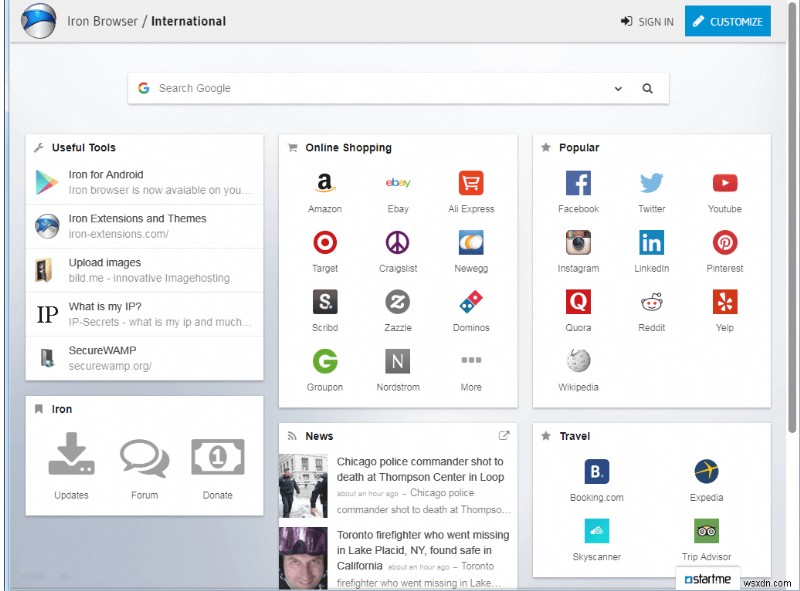This screenshot has height=591, width=800.
Task: Click the Craigslist peace-sign icon
Action: point(397,242)
